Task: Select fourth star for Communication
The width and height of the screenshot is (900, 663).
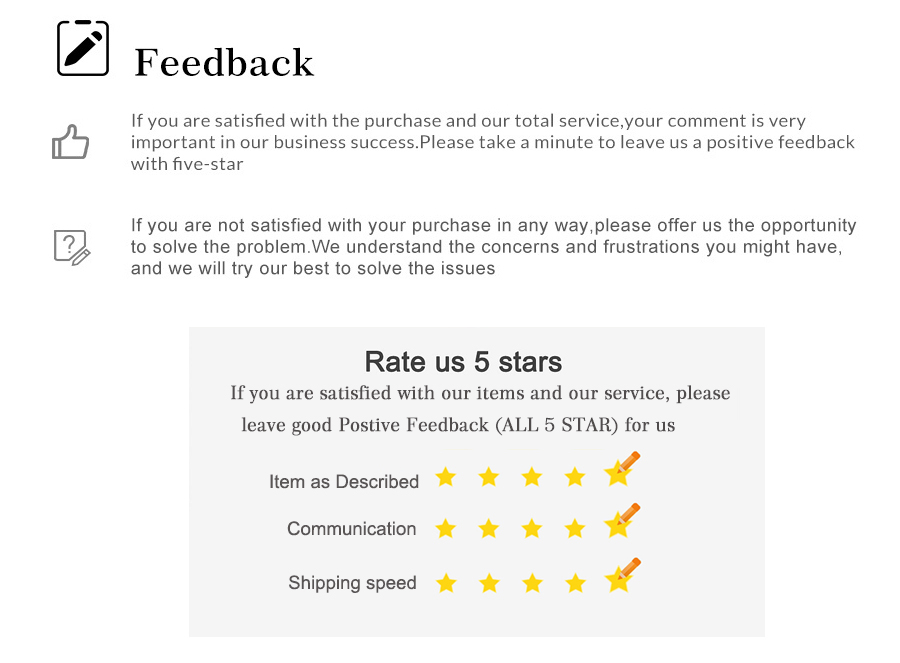Action: click(575, 529)
